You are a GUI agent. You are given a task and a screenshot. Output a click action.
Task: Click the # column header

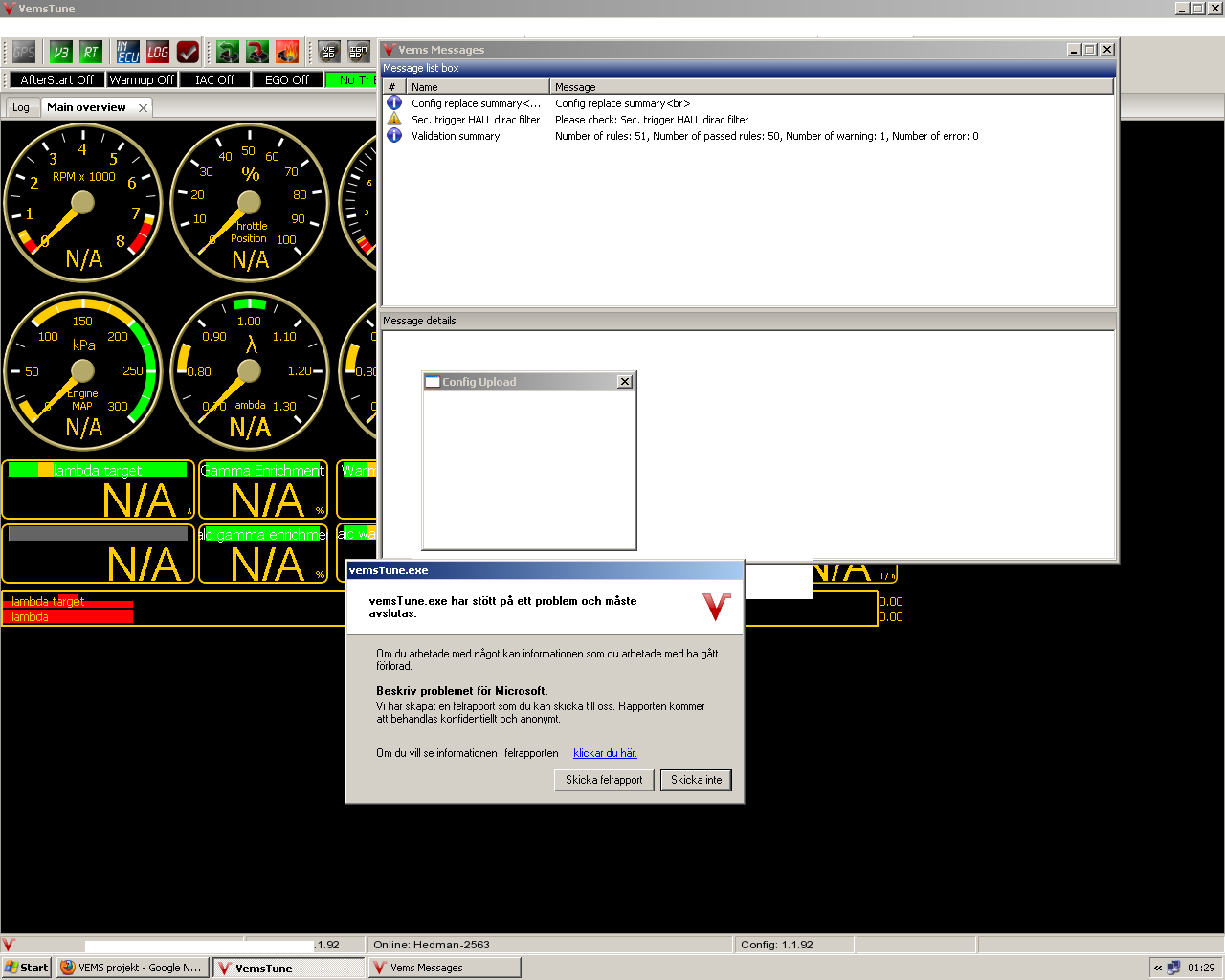(x=394, y=86)
